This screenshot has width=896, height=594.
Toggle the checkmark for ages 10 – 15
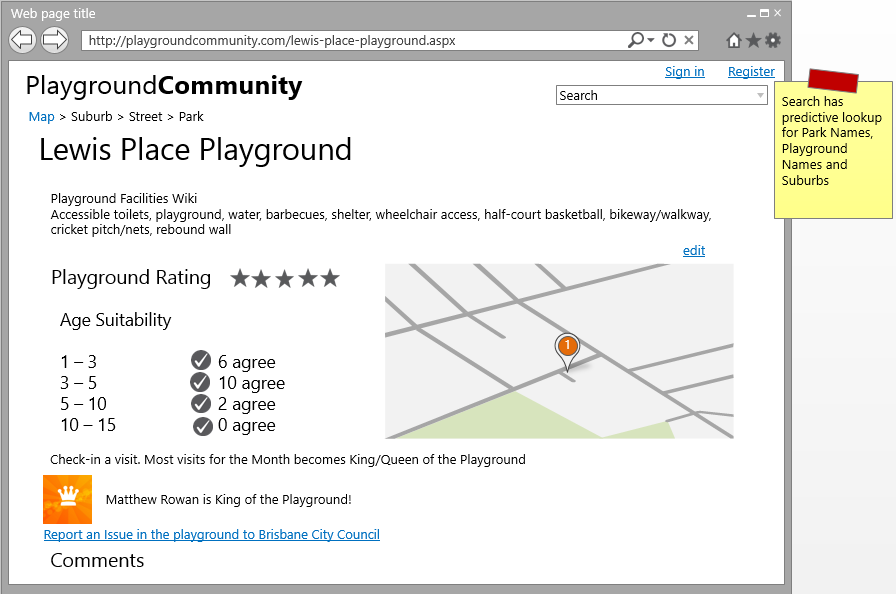[203, 426]
